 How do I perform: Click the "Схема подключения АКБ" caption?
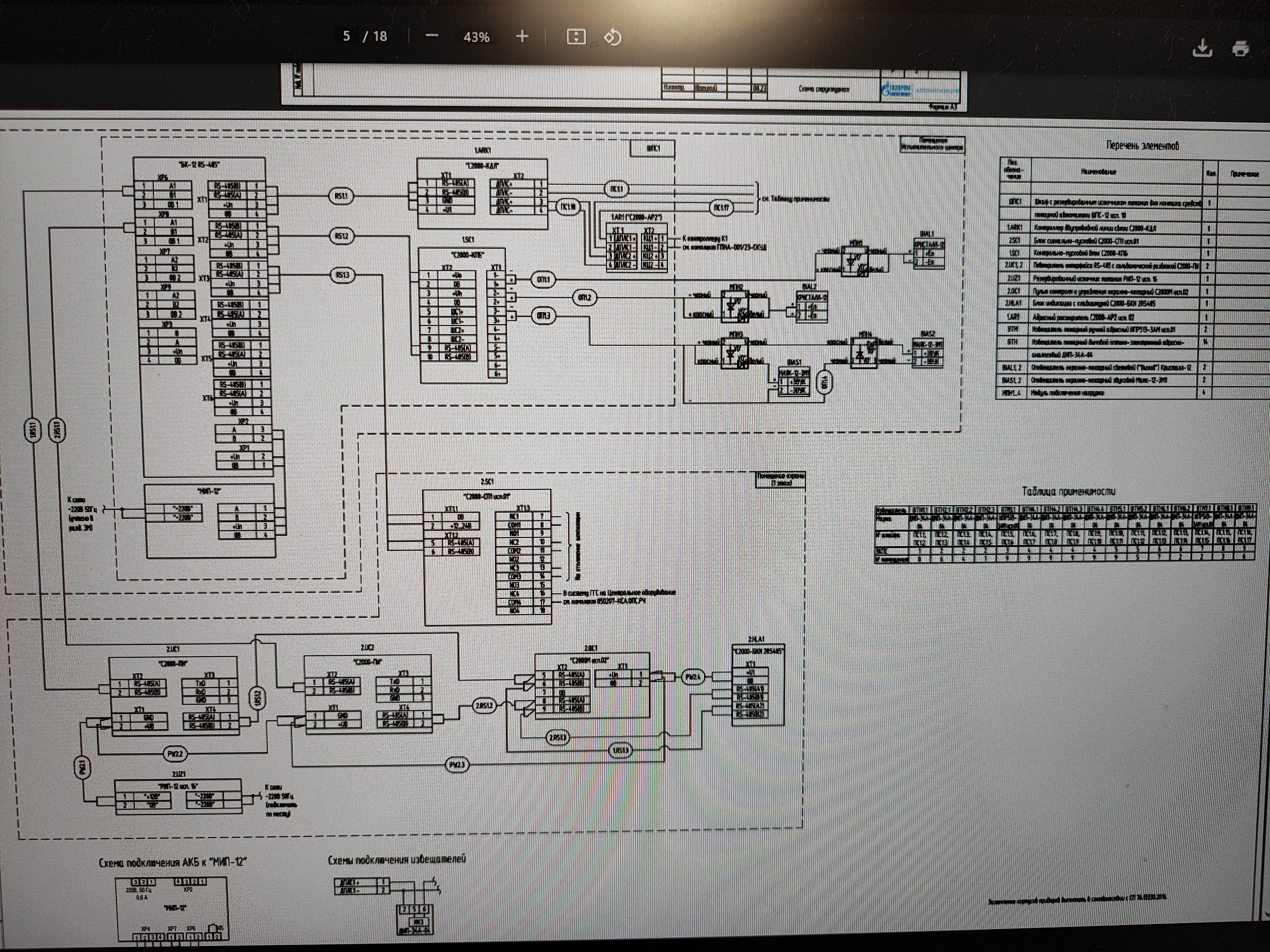[172, 863]
